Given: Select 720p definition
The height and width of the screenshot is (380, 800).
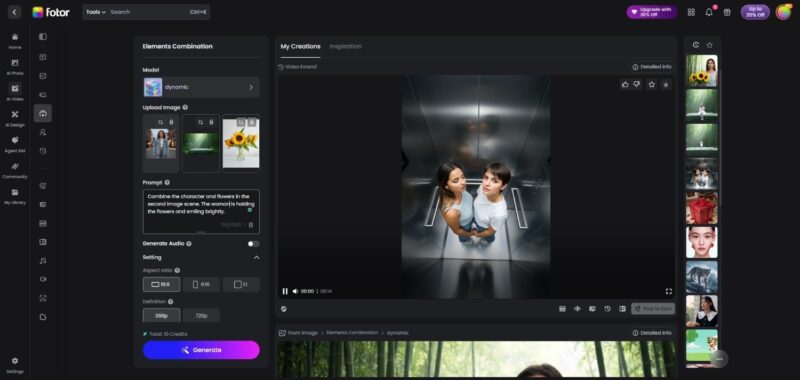Looking at the screenshot, I should pos(202,316).
